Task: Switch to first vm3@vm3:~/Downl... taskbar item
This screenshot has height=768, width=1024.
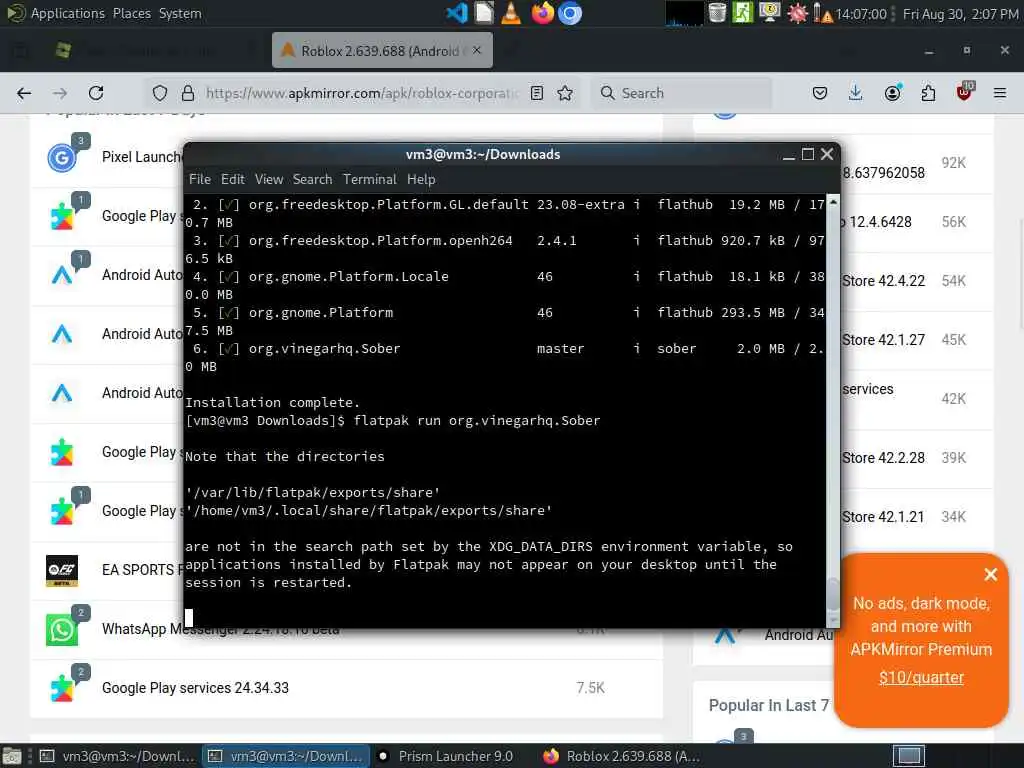Action: point(118,756)
